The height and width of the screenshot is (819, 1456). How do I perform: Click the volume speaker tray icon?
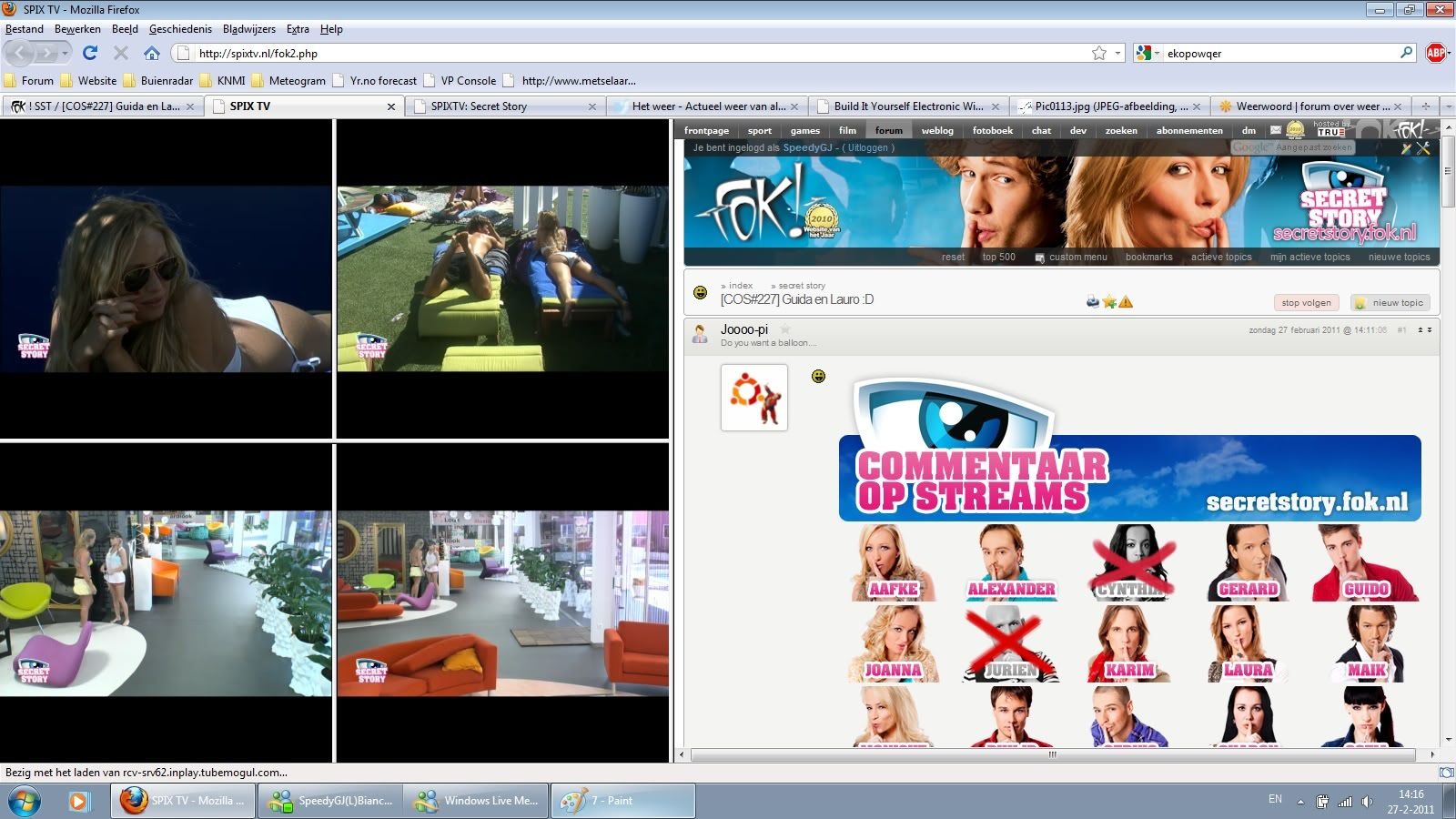1367,802
